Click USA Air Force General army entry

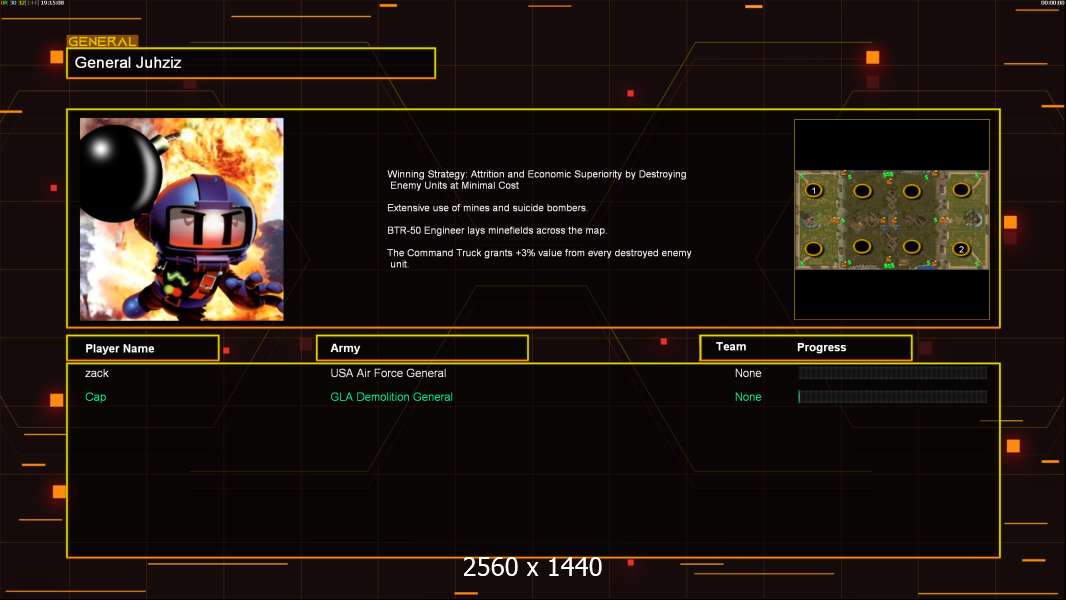388,373
